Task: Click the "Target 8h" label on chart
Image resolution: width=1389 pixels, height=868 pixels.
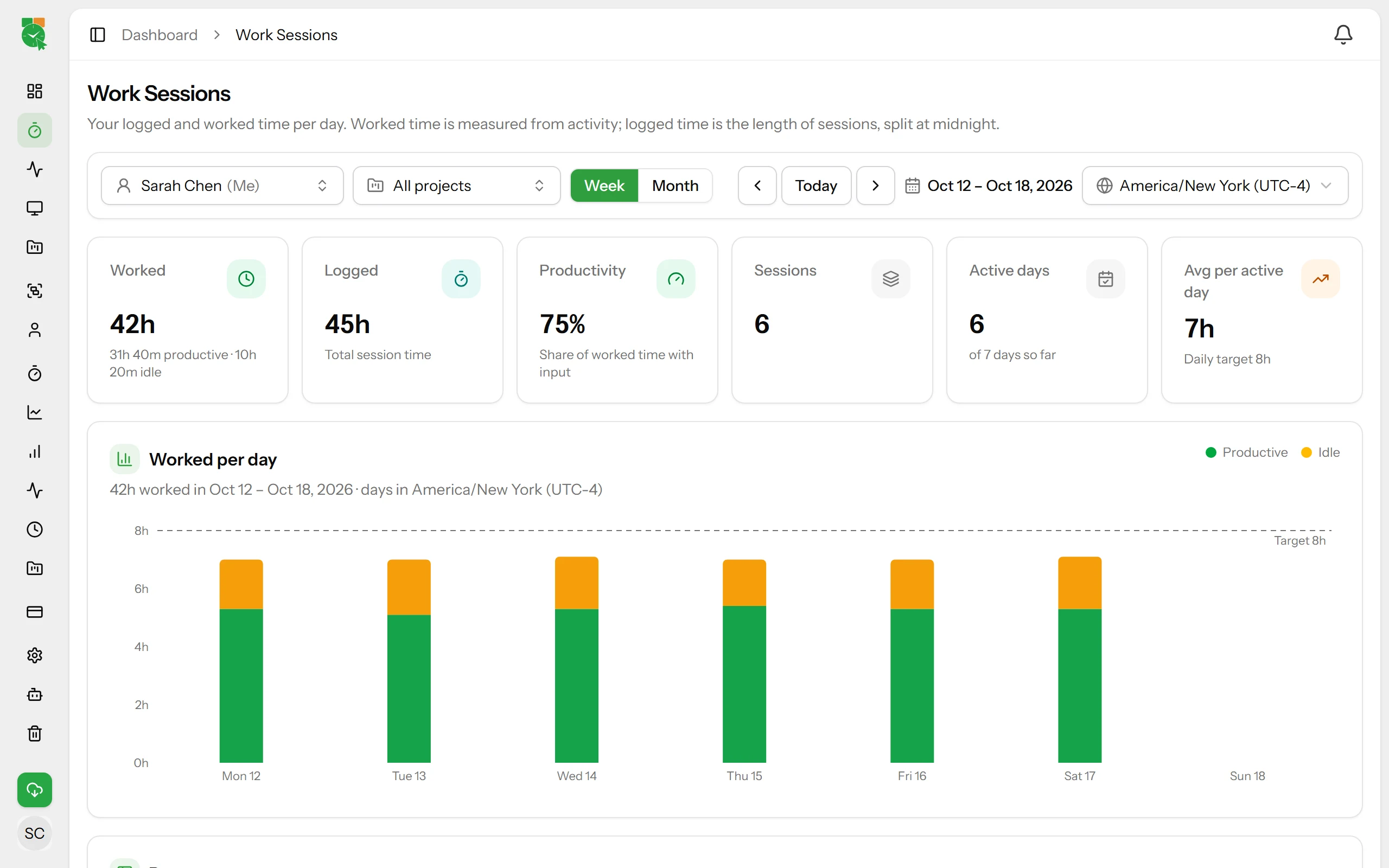Action: coord(1299,541)
